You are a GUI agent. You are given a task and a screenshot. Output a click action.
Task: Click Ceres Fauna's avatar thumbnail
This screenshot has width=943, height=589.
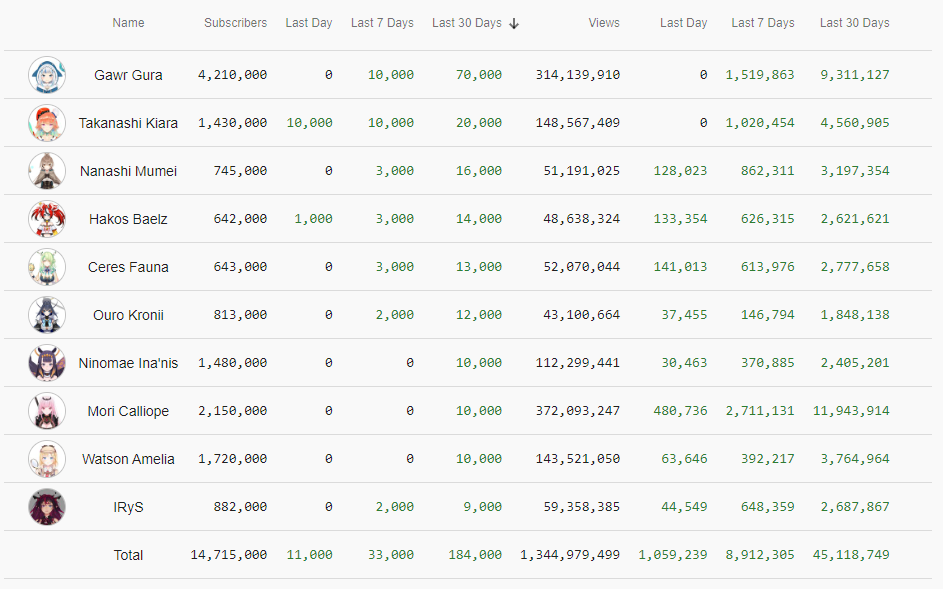pos(47,267)
